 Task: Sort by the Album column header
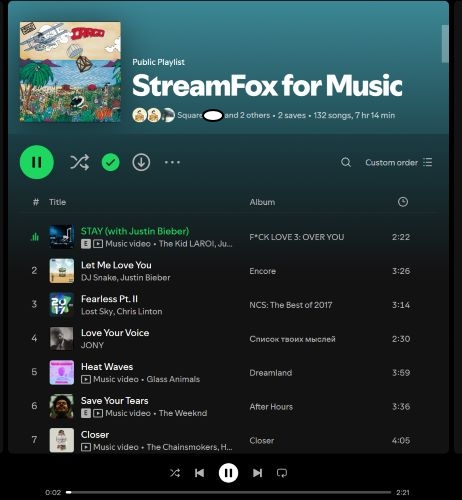(x=262, y=202)
